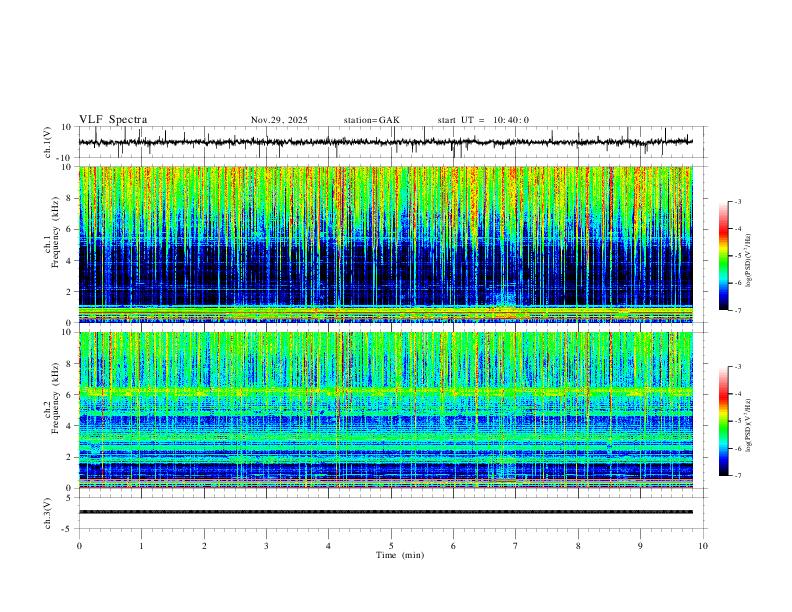Screen dimensions: 792x612
Task: Click the "-4" label on ch.1 color bar
Action: [738, 229]
